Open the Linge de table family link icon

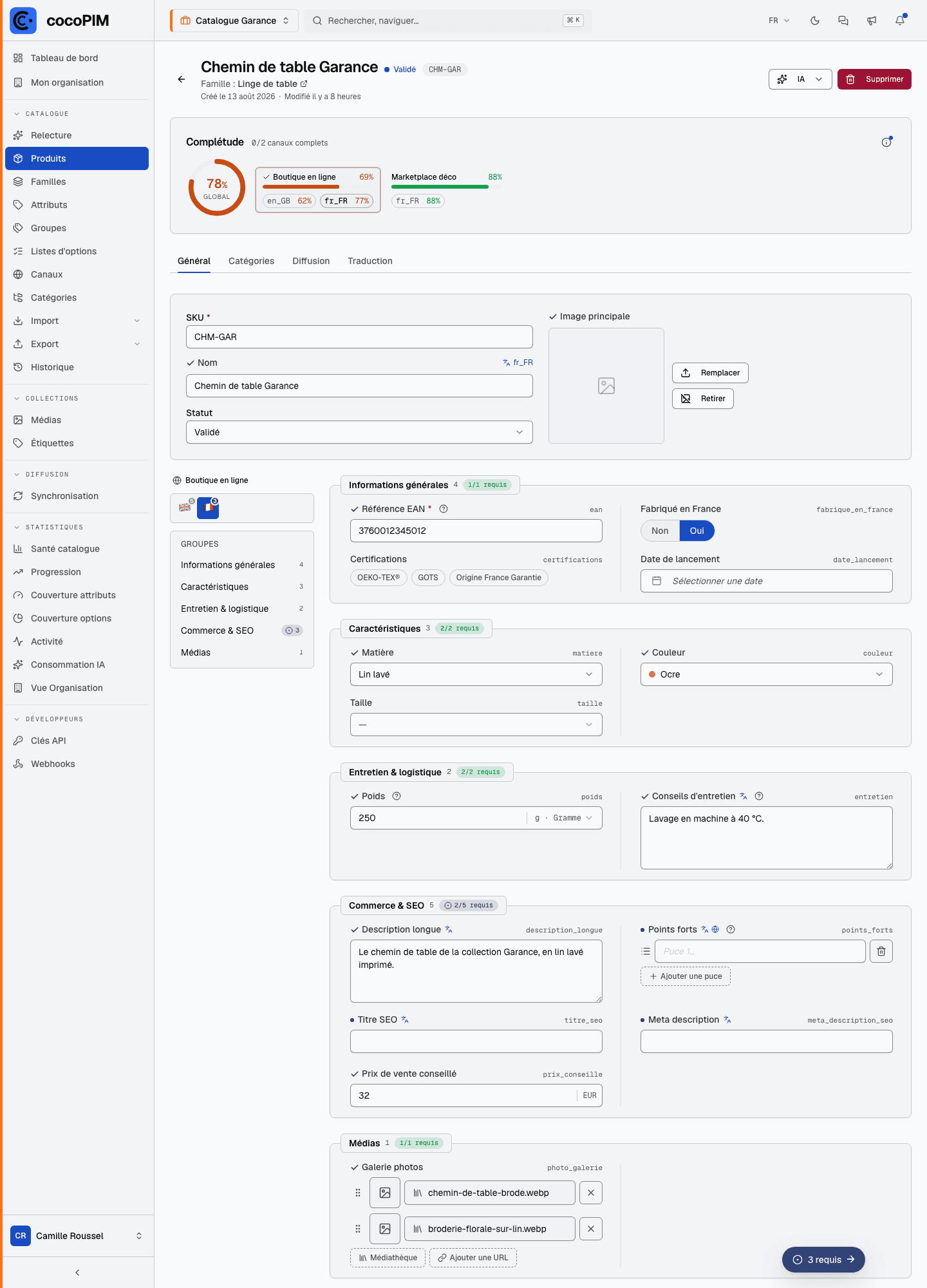(x=304, y=84)
